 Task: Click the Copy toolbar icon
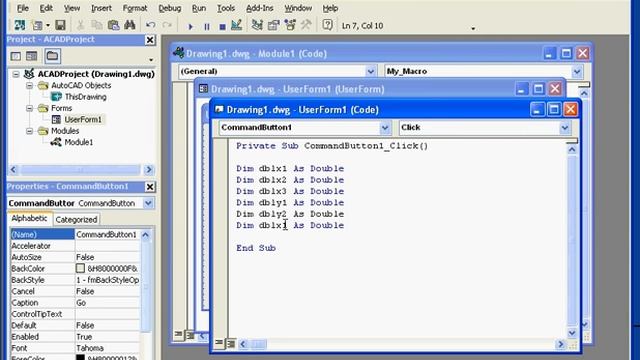click(x=97, y=25)
